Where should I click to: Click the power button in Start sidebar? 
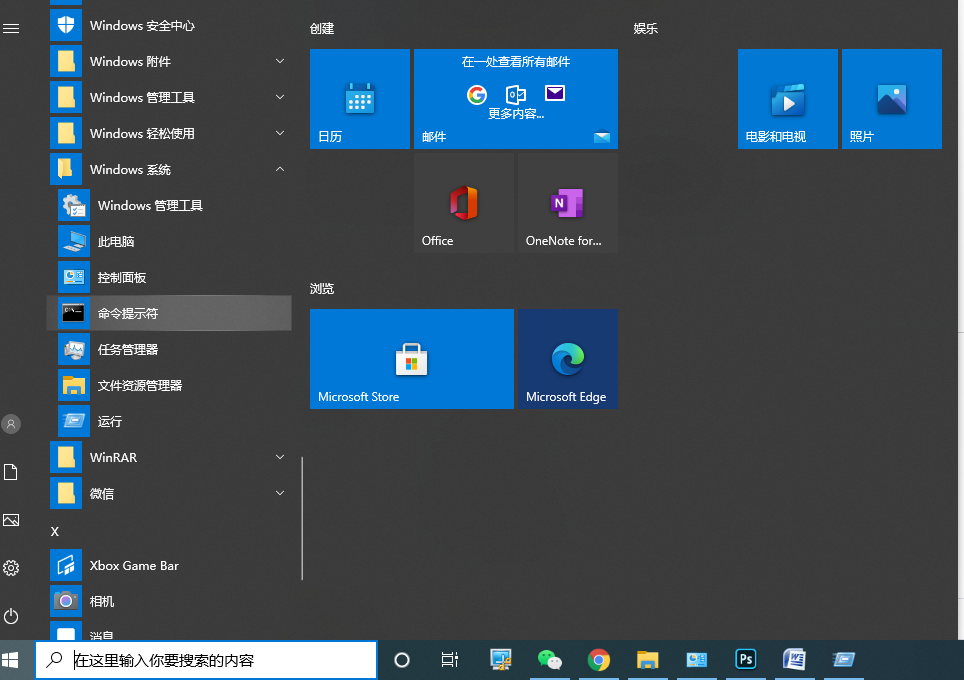point(11,616)
